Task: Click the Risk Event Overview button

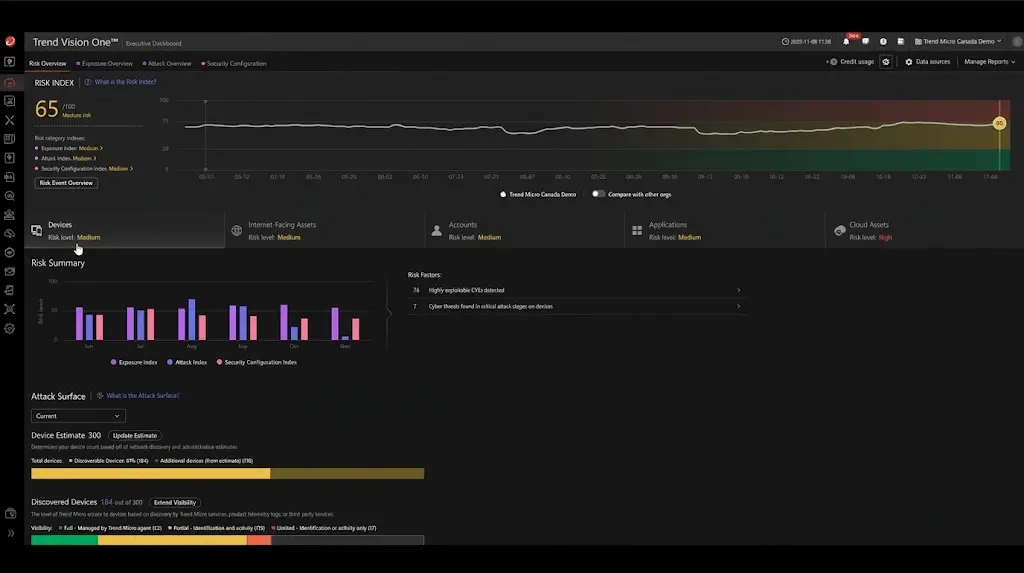Action: click(66, 183)
